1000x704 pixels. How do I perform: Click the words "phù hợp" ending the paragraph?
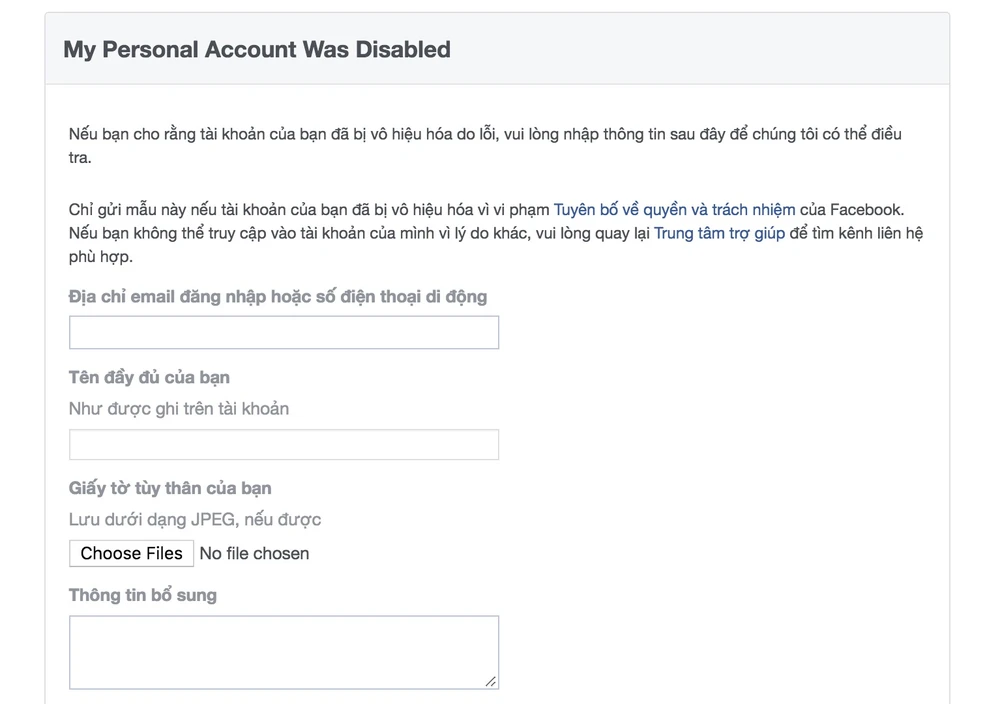coord(100,257)
